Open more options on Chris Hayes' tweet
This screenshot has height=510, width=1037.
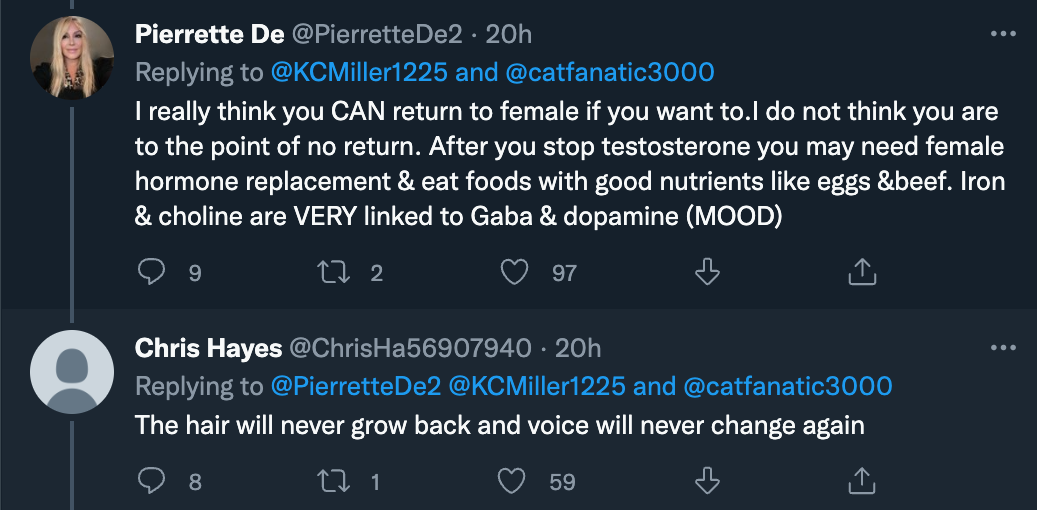[x=1003, y=348]
